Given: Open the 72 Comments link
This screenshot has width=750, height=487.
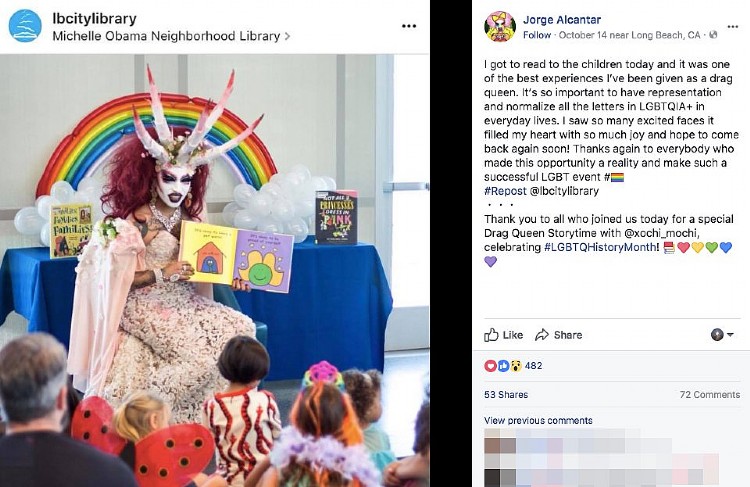Looking at the screenshot, I should (710, 395).
